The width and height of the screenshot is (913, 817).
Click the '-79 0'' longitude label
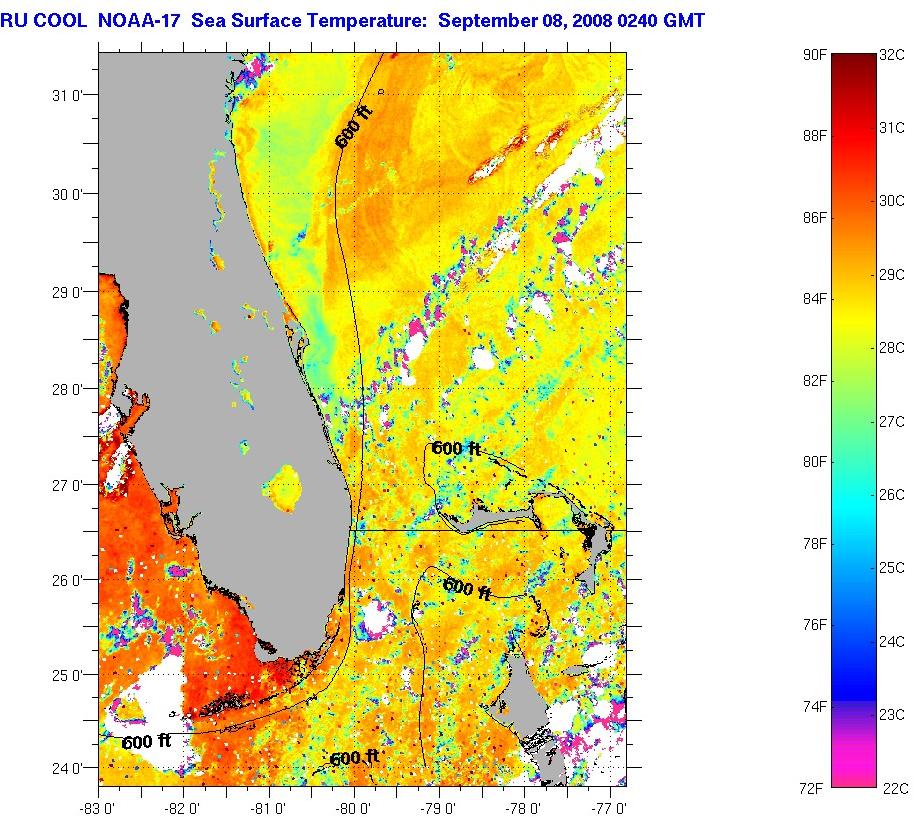click(x=438, y=808)
